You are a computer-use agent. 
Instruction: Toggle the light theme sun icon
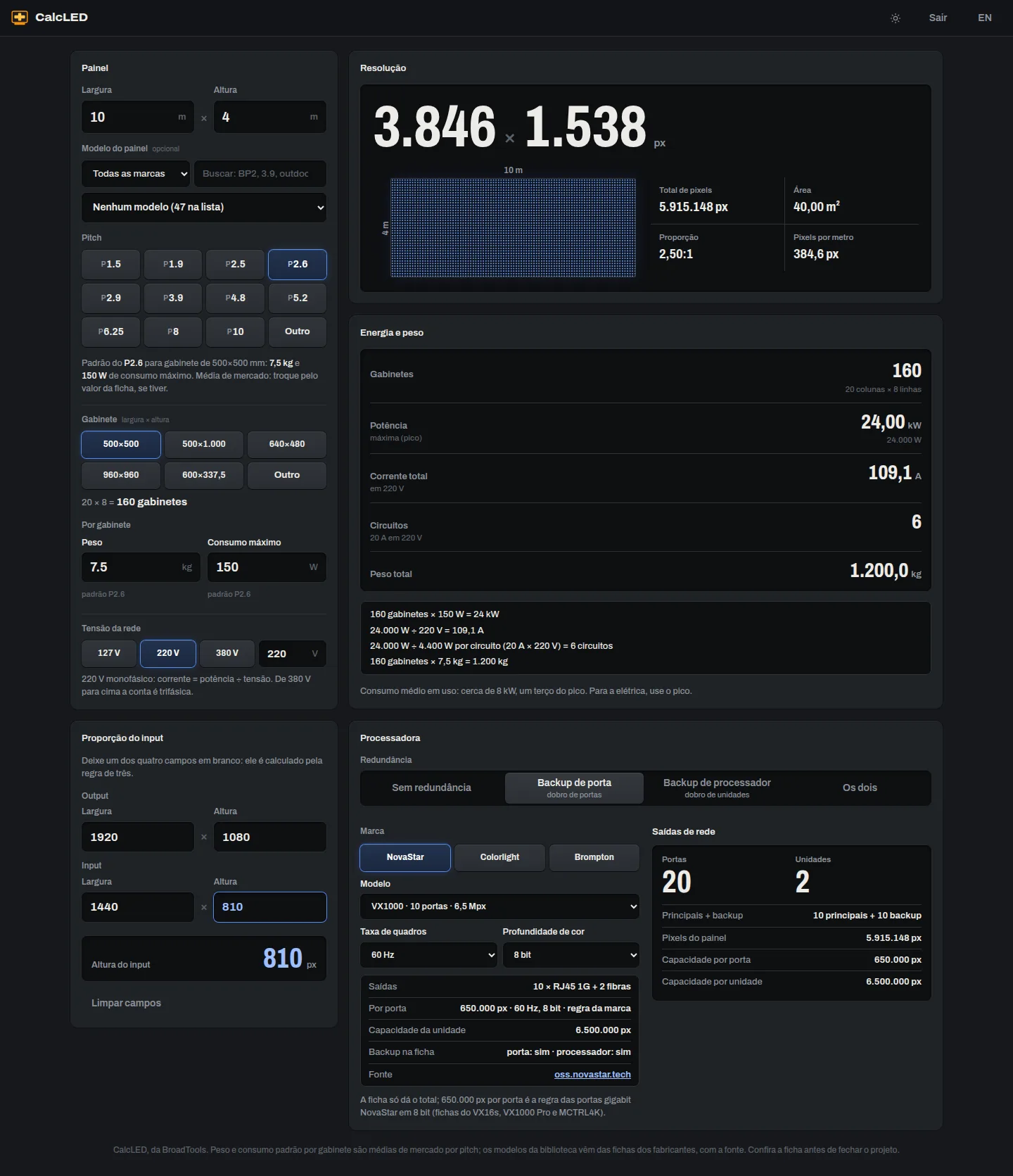pyautogui.click(x=896, y=18)
